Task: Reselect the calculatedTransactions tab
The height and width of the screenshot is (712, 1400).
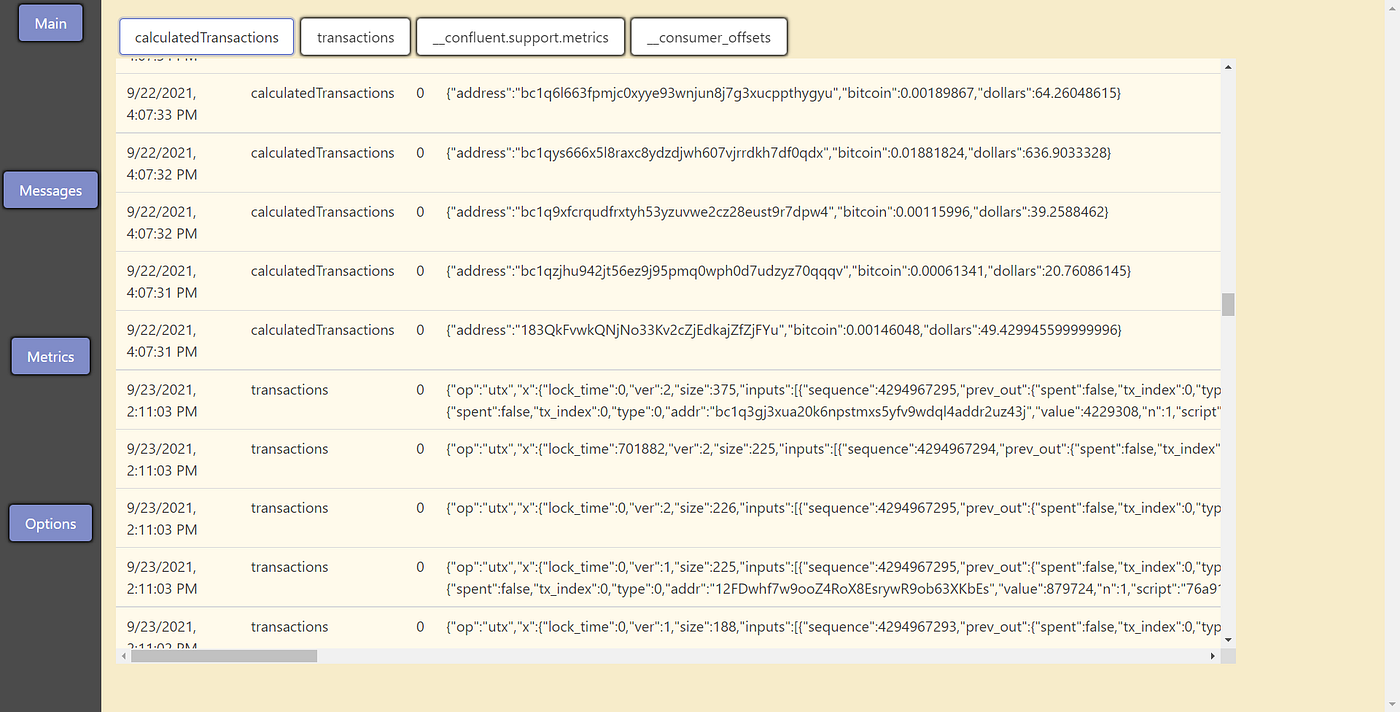Action: point(206,35)
